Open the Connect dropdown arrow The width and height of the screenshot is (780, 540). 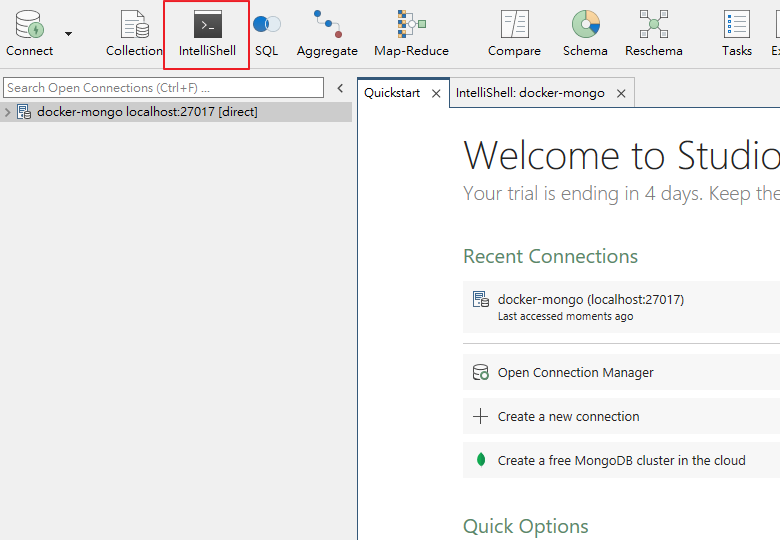pyautogui.click(x=69, y=34)
